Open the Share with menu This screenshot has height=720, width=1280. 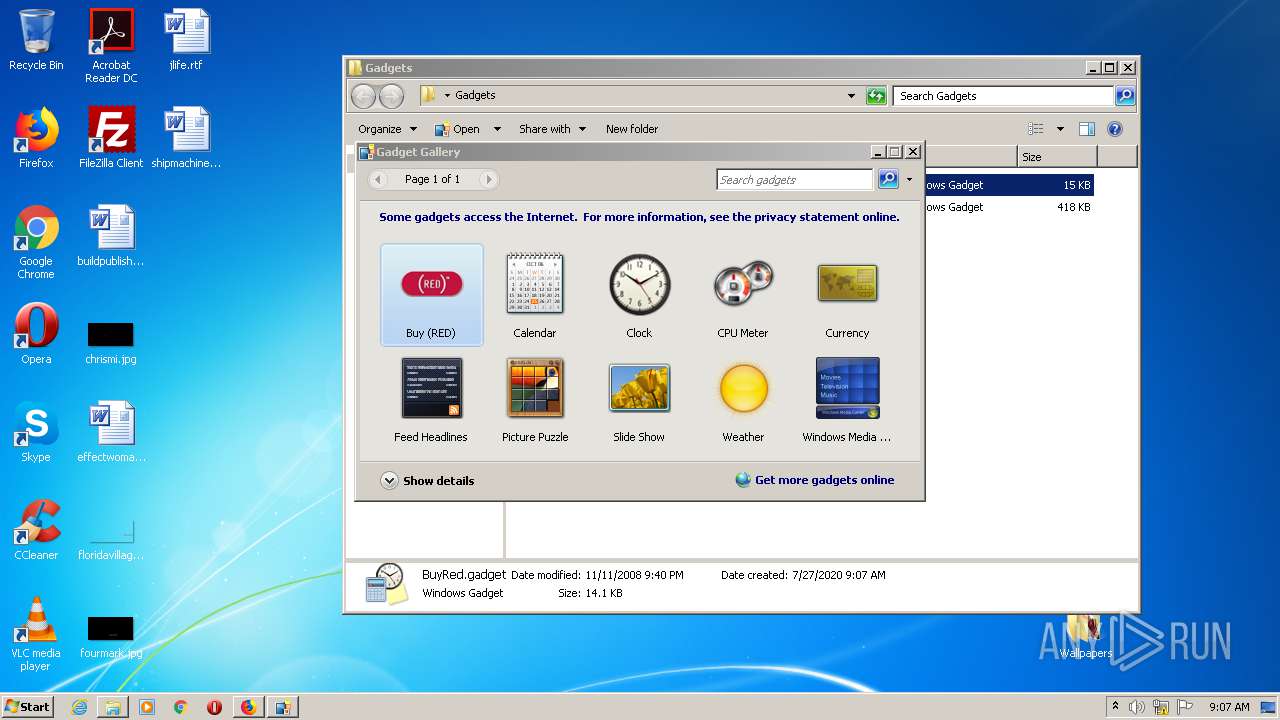pyautogui.click(x=552, y=129)
